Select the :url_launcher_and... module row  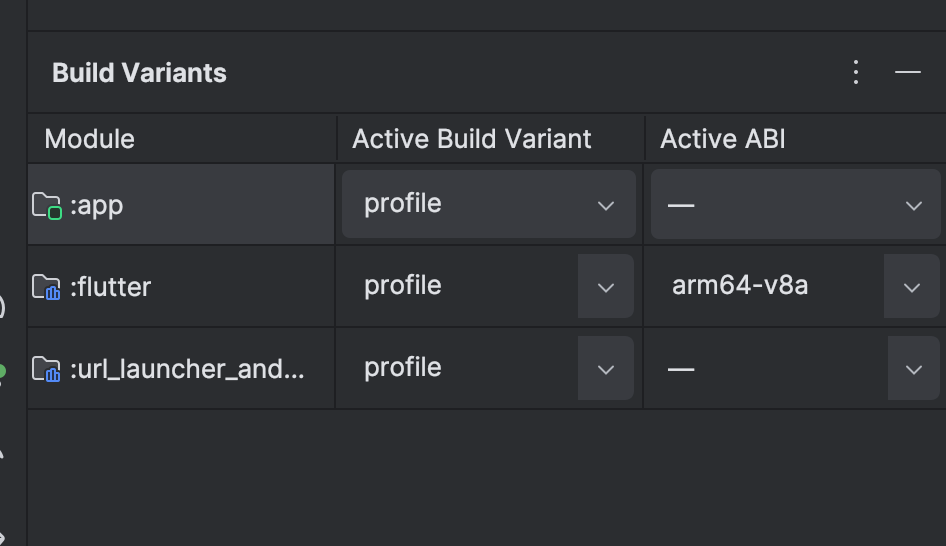[181, 369]
